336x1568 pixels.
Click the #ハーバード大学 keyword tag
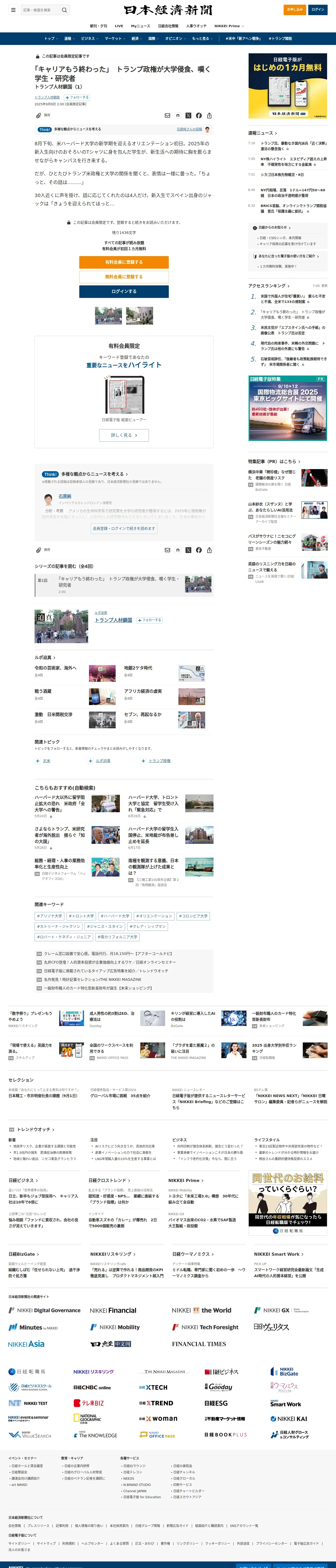(115, 916)
